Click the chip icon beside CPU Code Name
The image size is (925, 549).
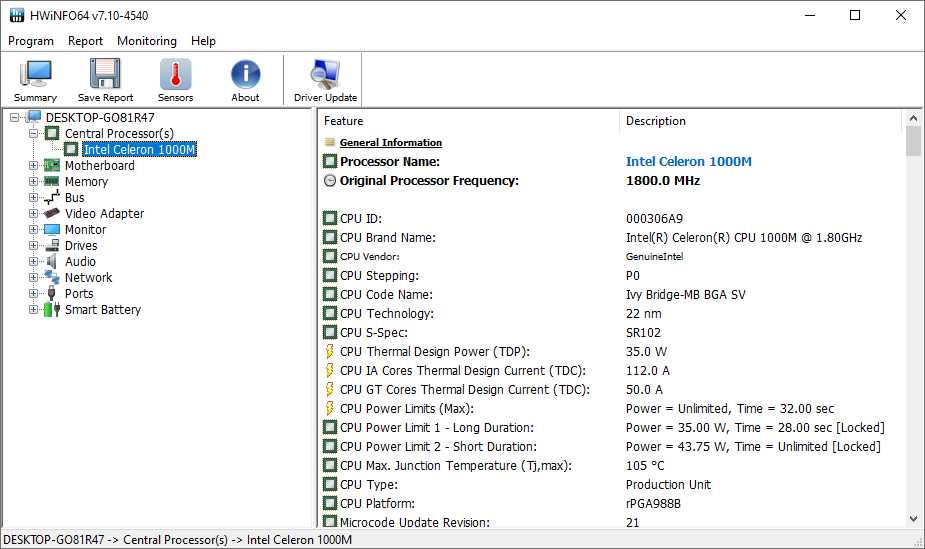[330, 294]
